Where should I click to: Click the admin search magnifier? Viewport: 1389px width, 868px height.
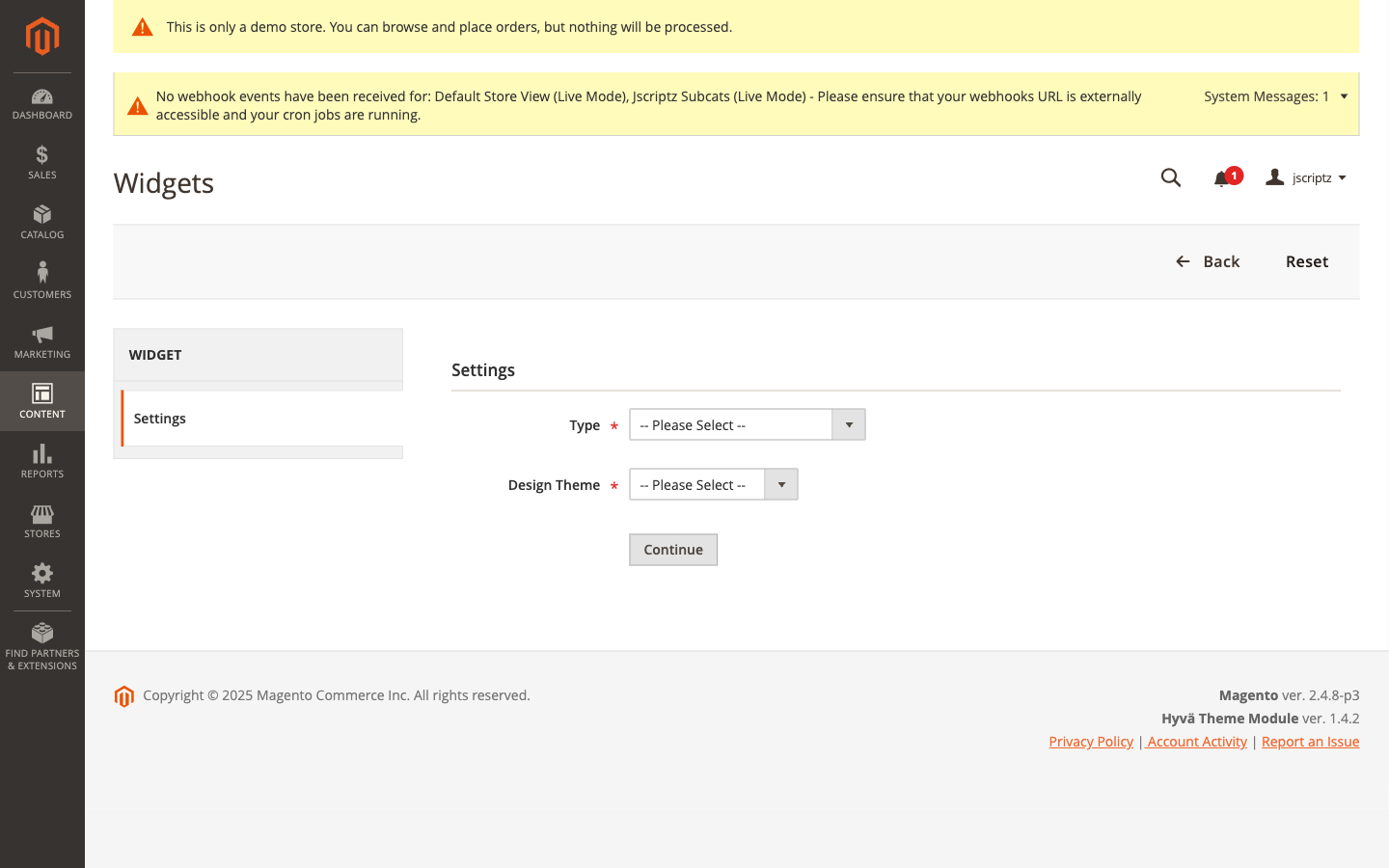click(1170, 177)
